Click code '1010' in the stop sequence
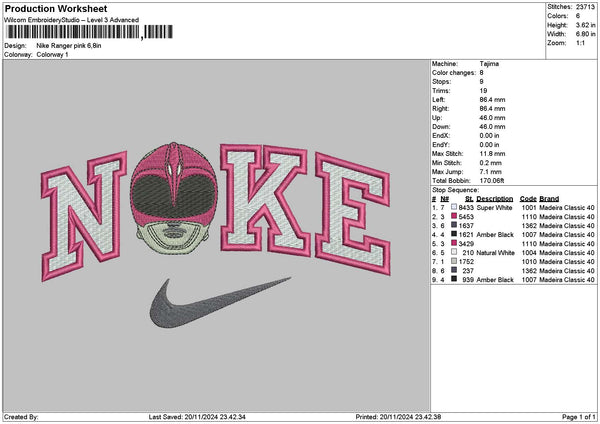Screen dimensions: 600x424 pos(529,261)
